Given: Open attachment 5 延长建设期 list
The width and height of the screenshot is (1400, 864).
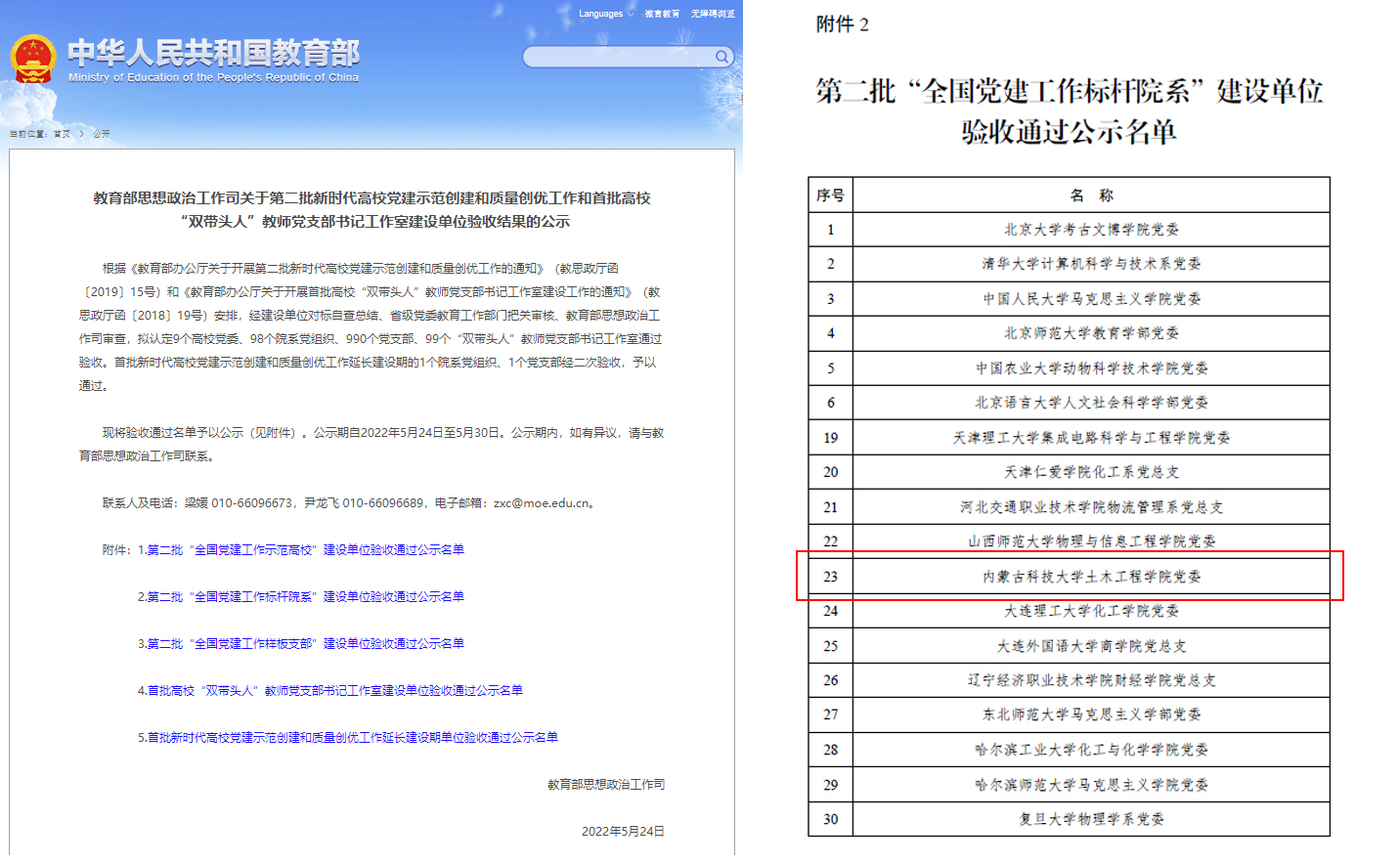Looking at the screenshot, I should 352,738.
